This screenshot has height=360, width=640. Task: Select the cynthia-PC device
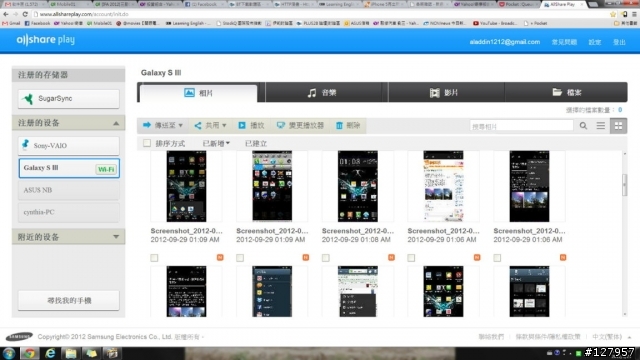click(69, 212)
